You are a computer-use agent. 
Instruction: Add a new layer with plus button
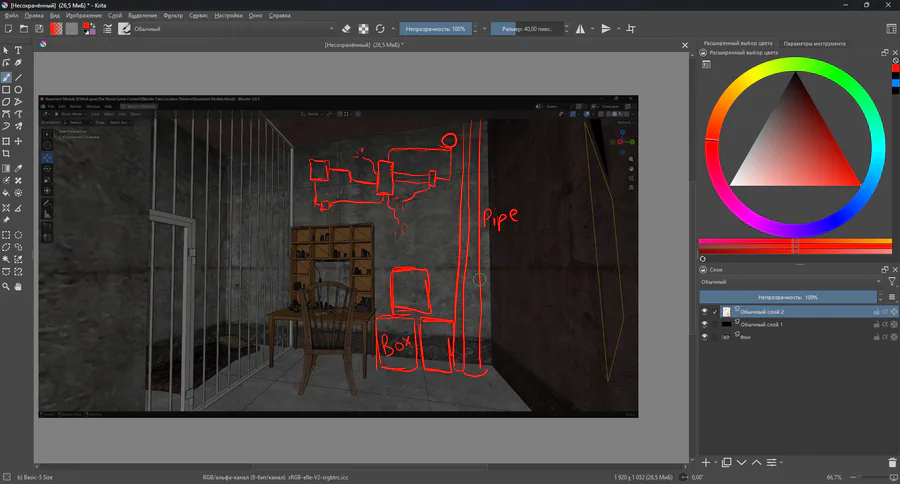(706, 463)
